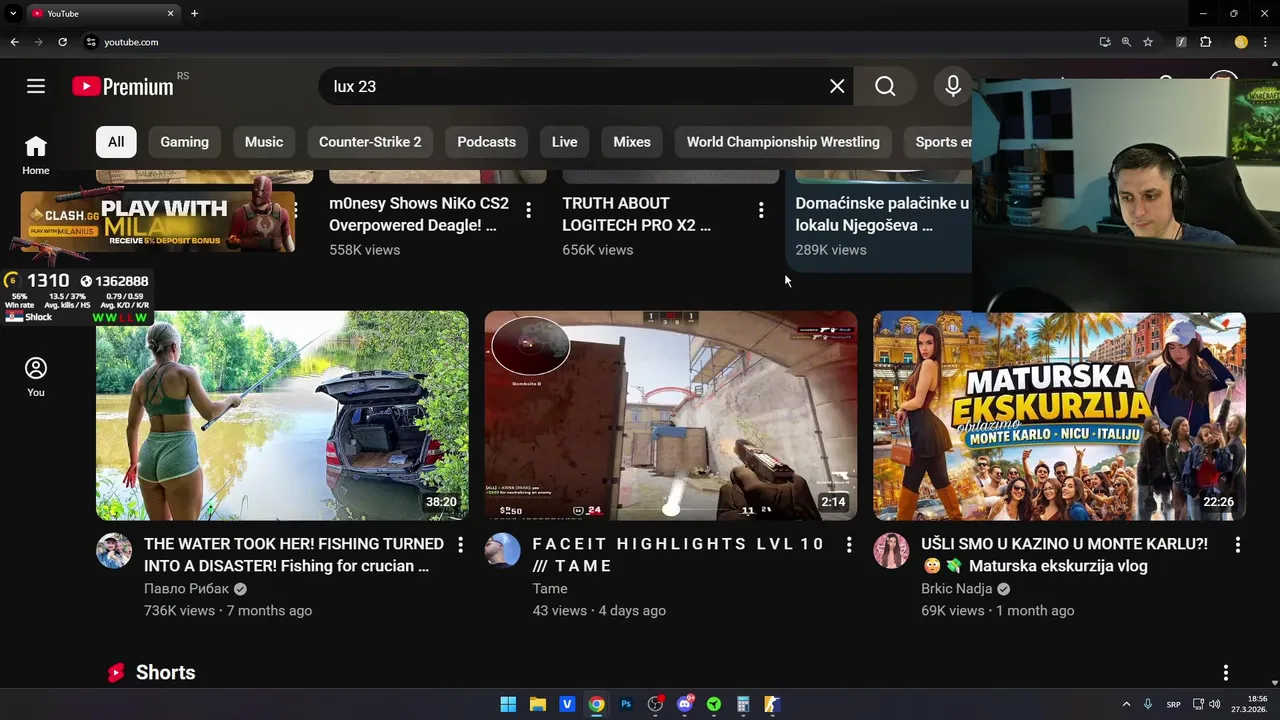This screenshot has height=720, width=1280.
Task: Open Domaćinske palačinke video title
Action: click(882, 214)
